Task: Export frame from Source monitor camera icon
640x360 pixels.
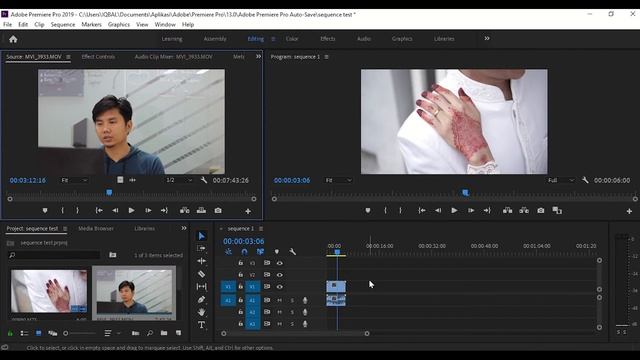Action: pos(218,211)
